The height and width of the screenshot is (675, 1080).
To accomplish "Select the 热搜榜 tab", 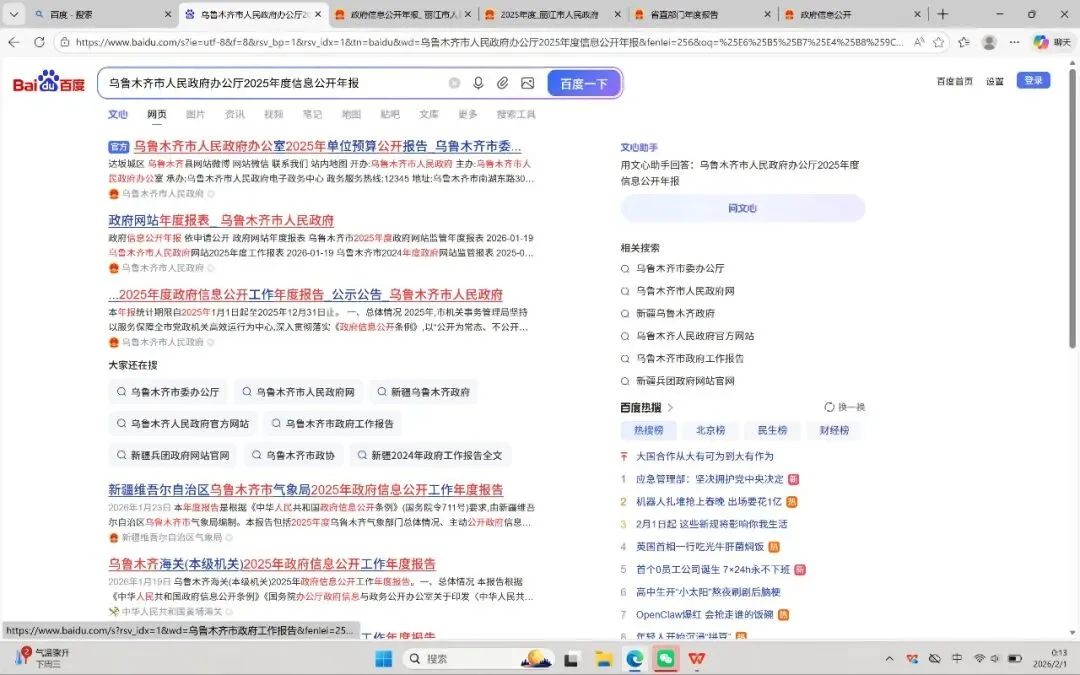I will click(x=648, y=430).
